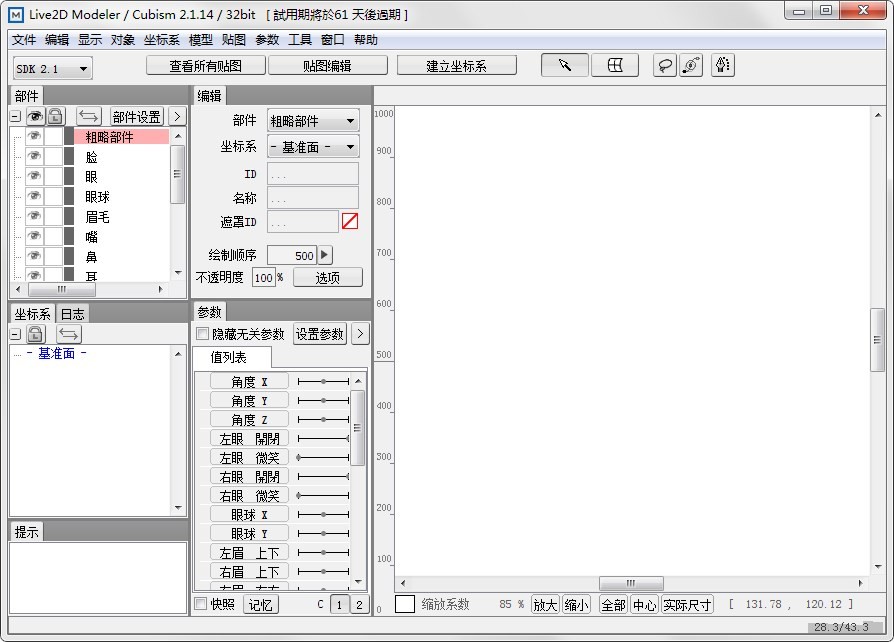Click the swap arrows icon above the parts list
The width and height of the screenshot is (894, 642).
pos(90,116)
